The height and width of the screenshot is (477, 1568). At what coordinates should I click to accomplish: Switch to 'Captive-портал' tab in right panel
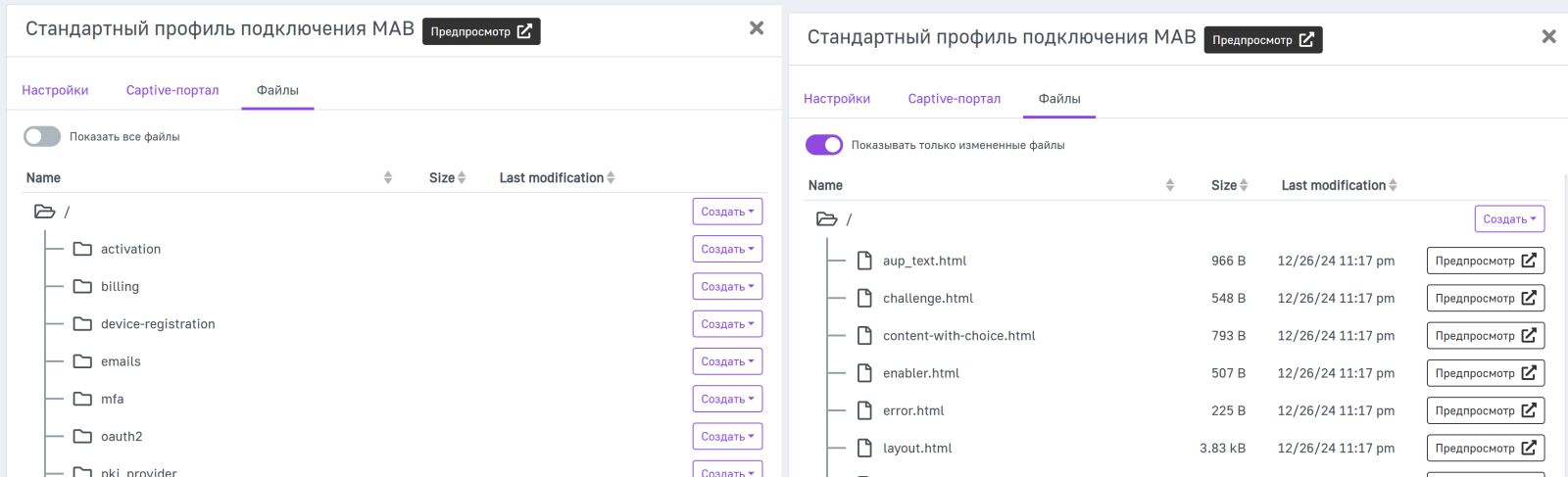tap(954, 99)
